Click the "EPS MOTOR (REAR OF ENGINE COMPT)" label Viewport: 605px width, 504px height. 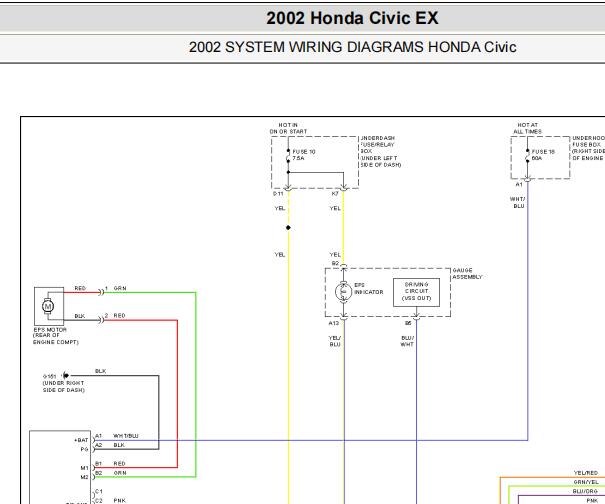(56, 336)
